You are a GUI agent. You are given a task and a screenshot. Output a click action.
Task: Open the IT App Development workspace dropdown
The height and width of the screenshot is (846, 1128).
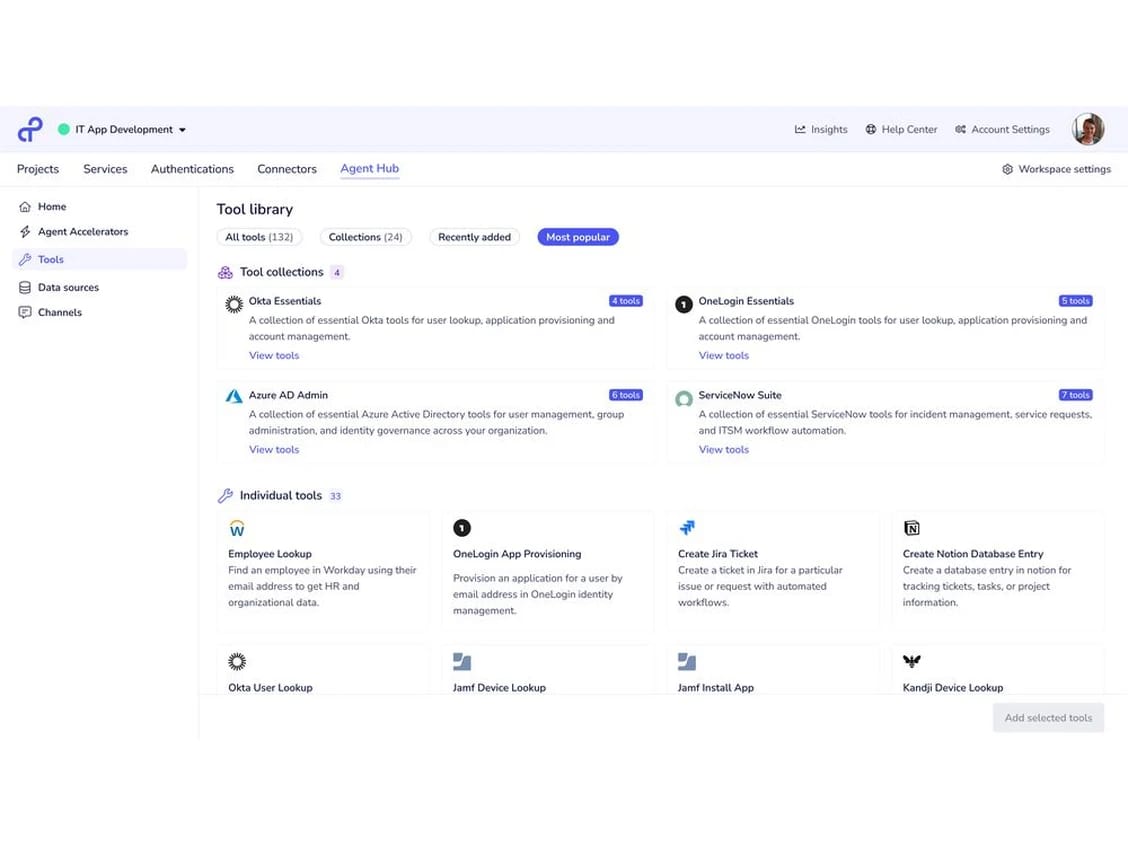click(x=130, y=129)
